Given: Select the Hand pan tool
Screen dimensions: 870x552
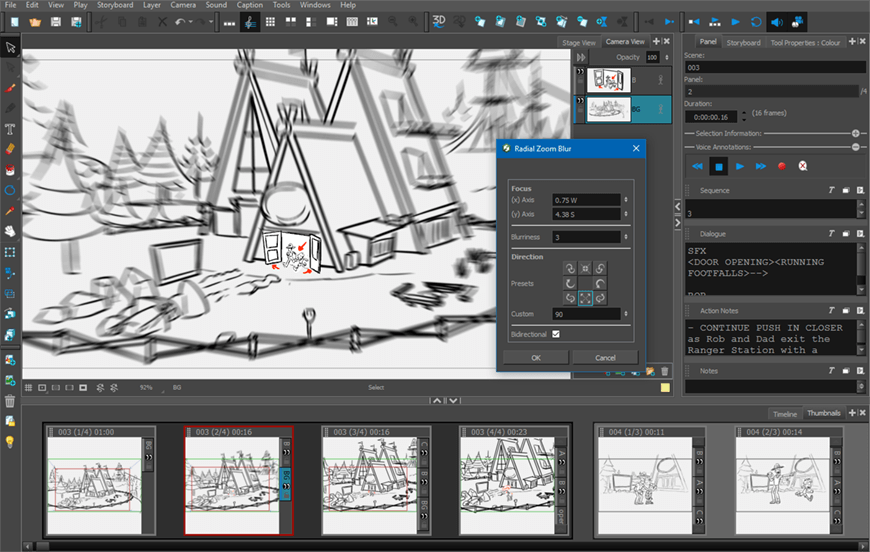Looking at the screenshot, I should [10, 231].
